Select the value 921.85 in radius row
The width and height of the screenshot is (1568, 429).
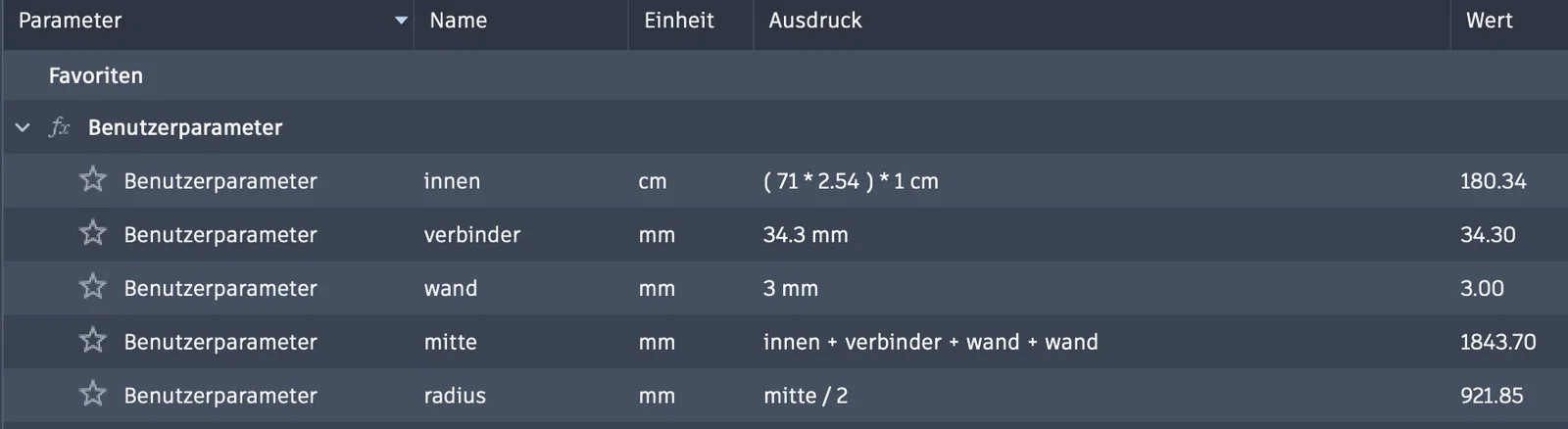tap(1492, 396)
